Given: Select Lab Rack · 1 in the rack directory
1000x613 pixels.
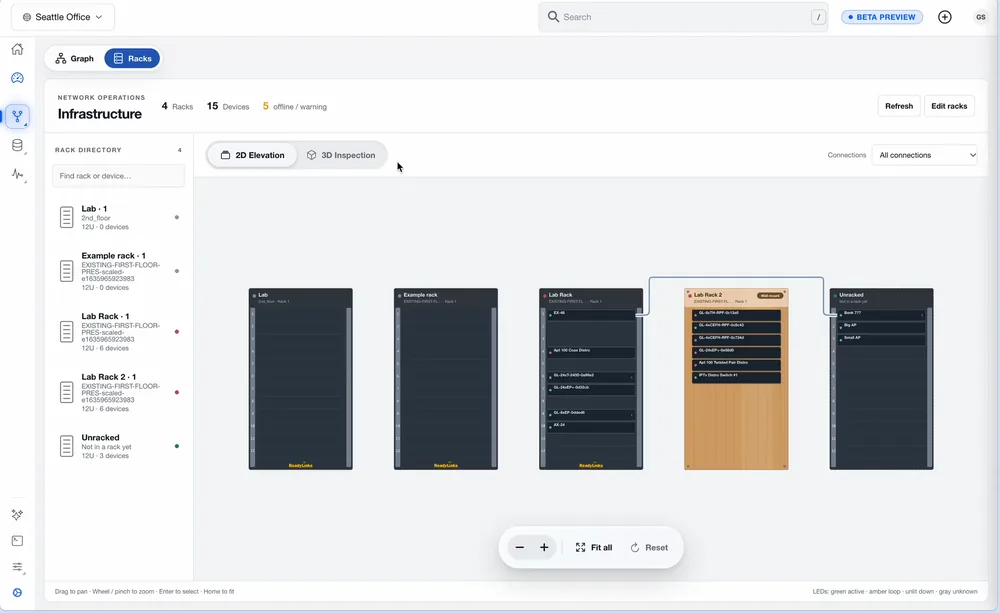Looking at the screenshot, I should tap(119, 332).
